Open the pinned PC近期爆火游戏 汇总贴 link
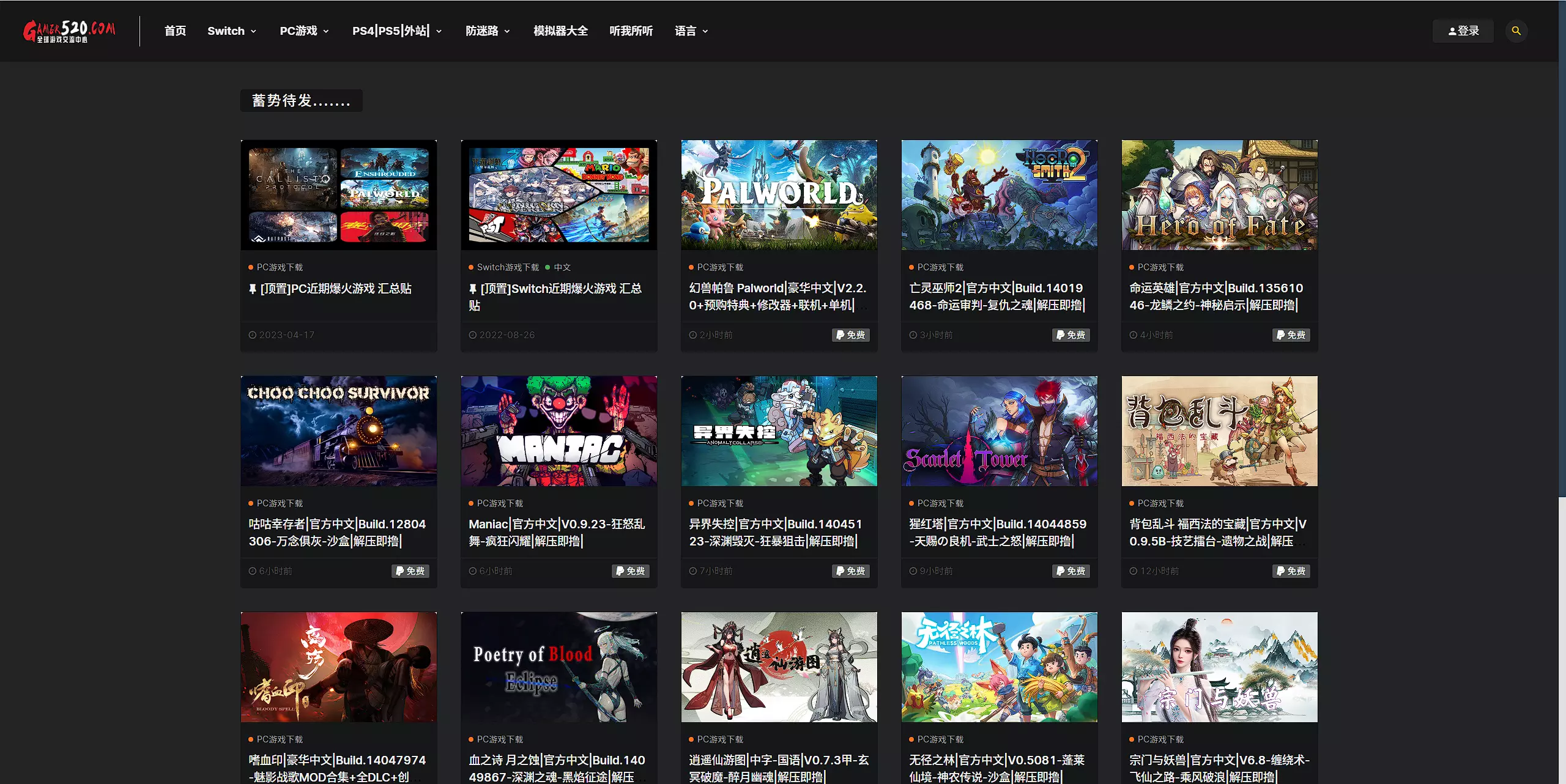Screen dimensions: 1566x784 pos(335,289)
